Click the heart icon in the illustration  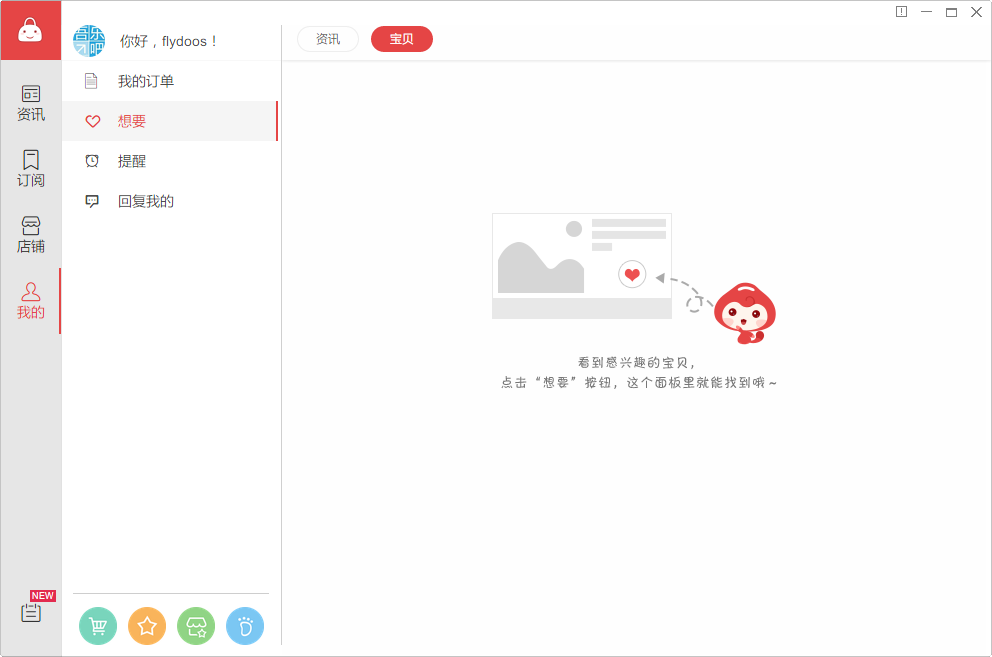[632, 274]
